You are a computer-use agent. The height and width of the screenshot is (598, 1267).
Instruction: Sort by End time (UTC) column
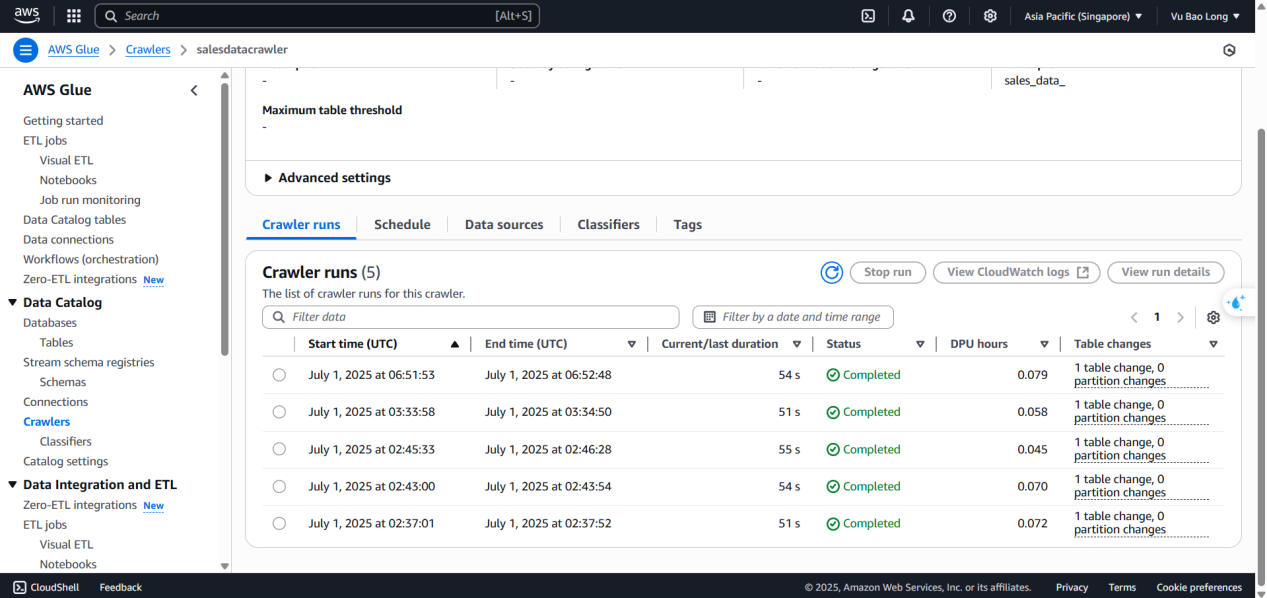(631, 344)
